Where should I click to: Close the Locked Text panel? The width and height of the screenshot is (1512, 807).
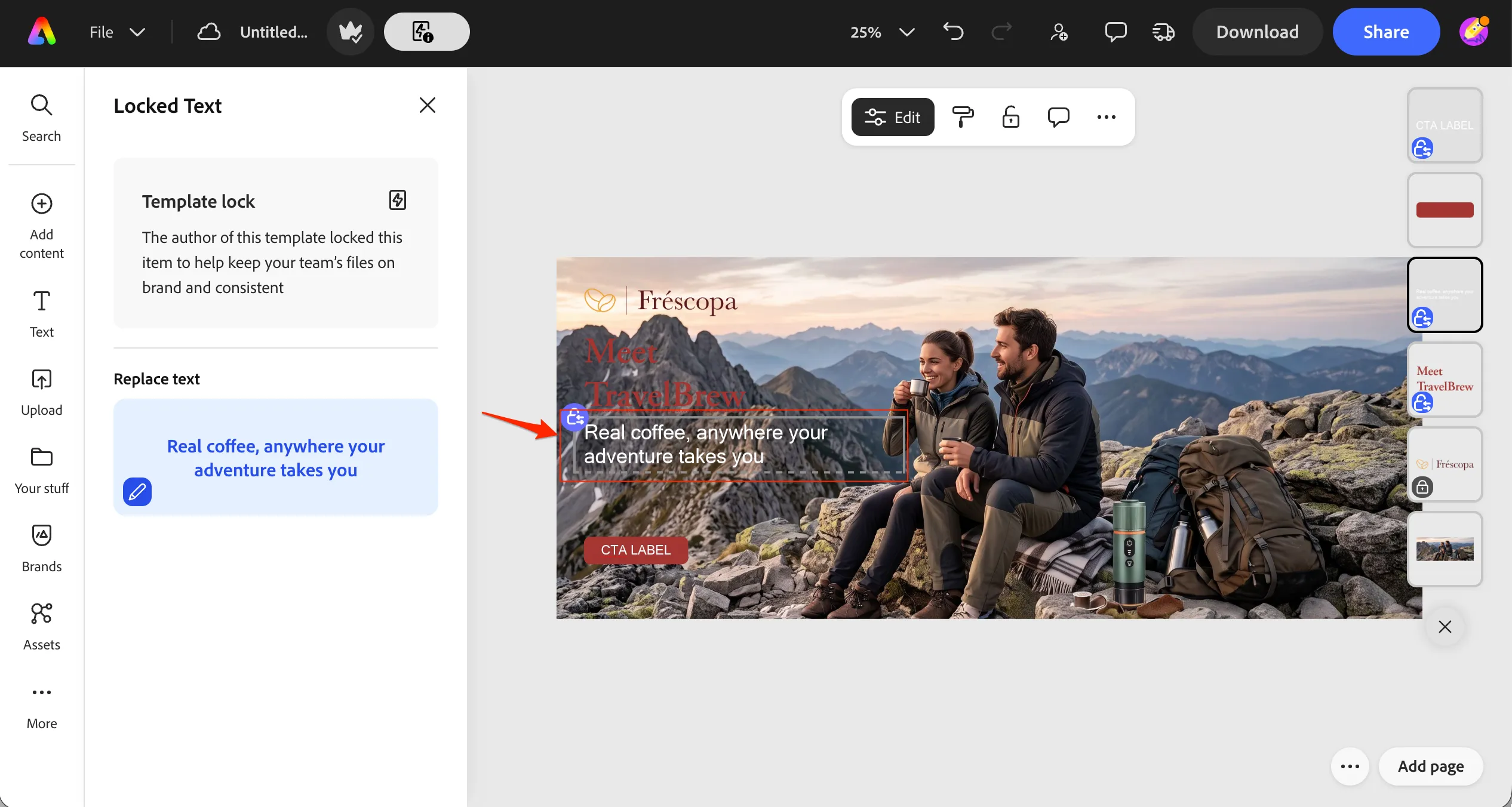coord(427,105)
